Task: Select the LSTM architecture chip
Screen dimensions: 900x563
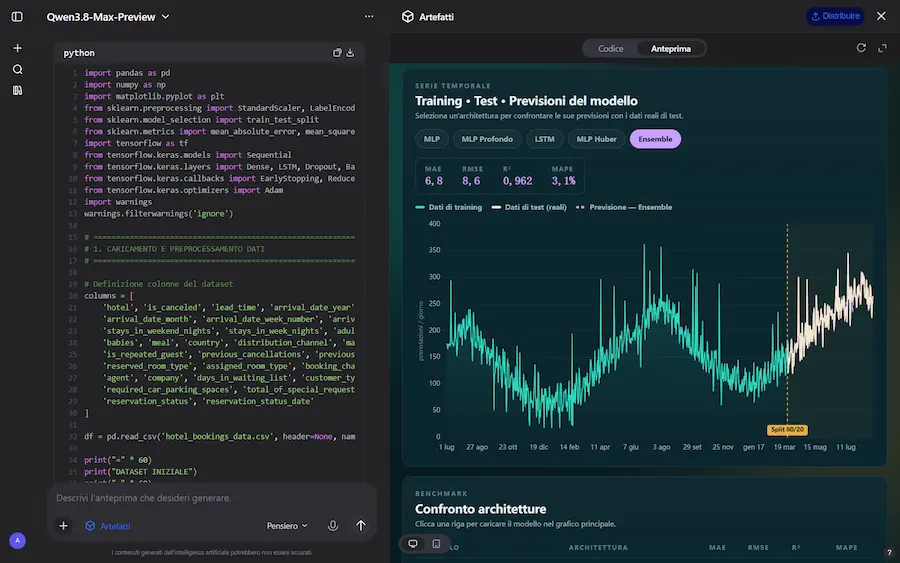Action: (545, 139)
